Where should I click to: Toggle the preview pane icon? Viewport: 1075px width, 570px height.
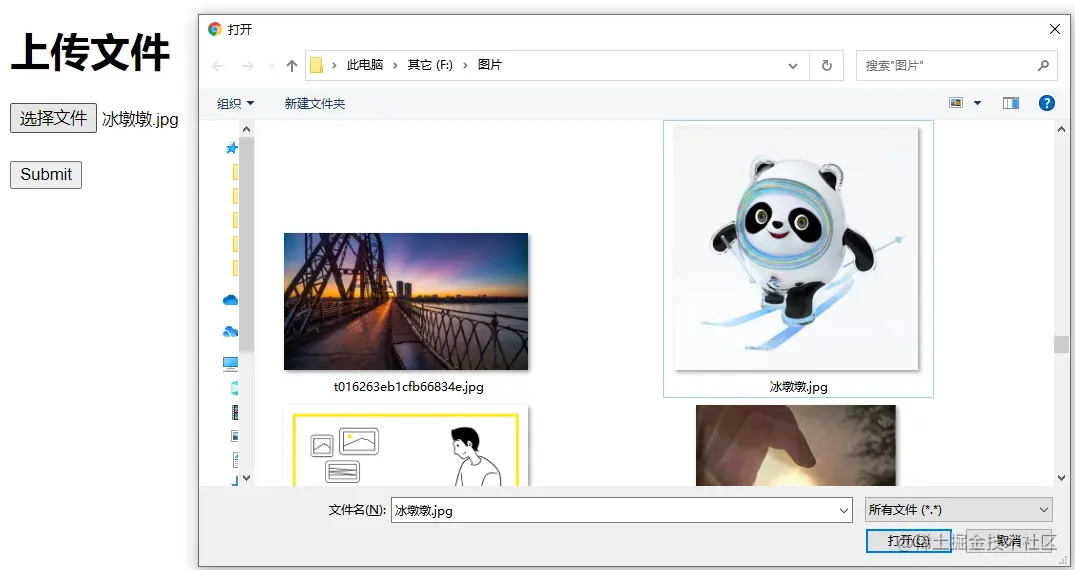click(x=1011, y=103)
